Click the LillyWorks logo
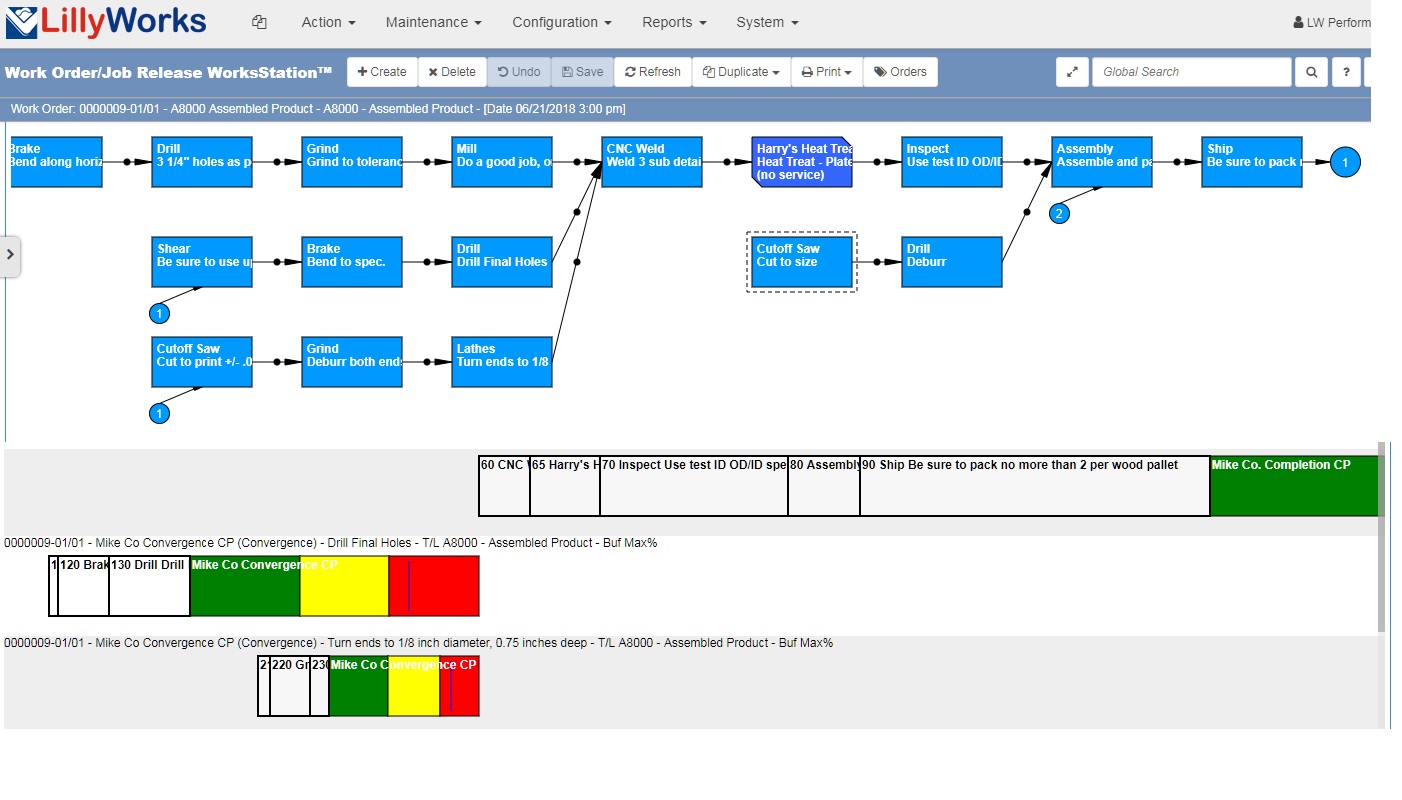 (106, 22)
